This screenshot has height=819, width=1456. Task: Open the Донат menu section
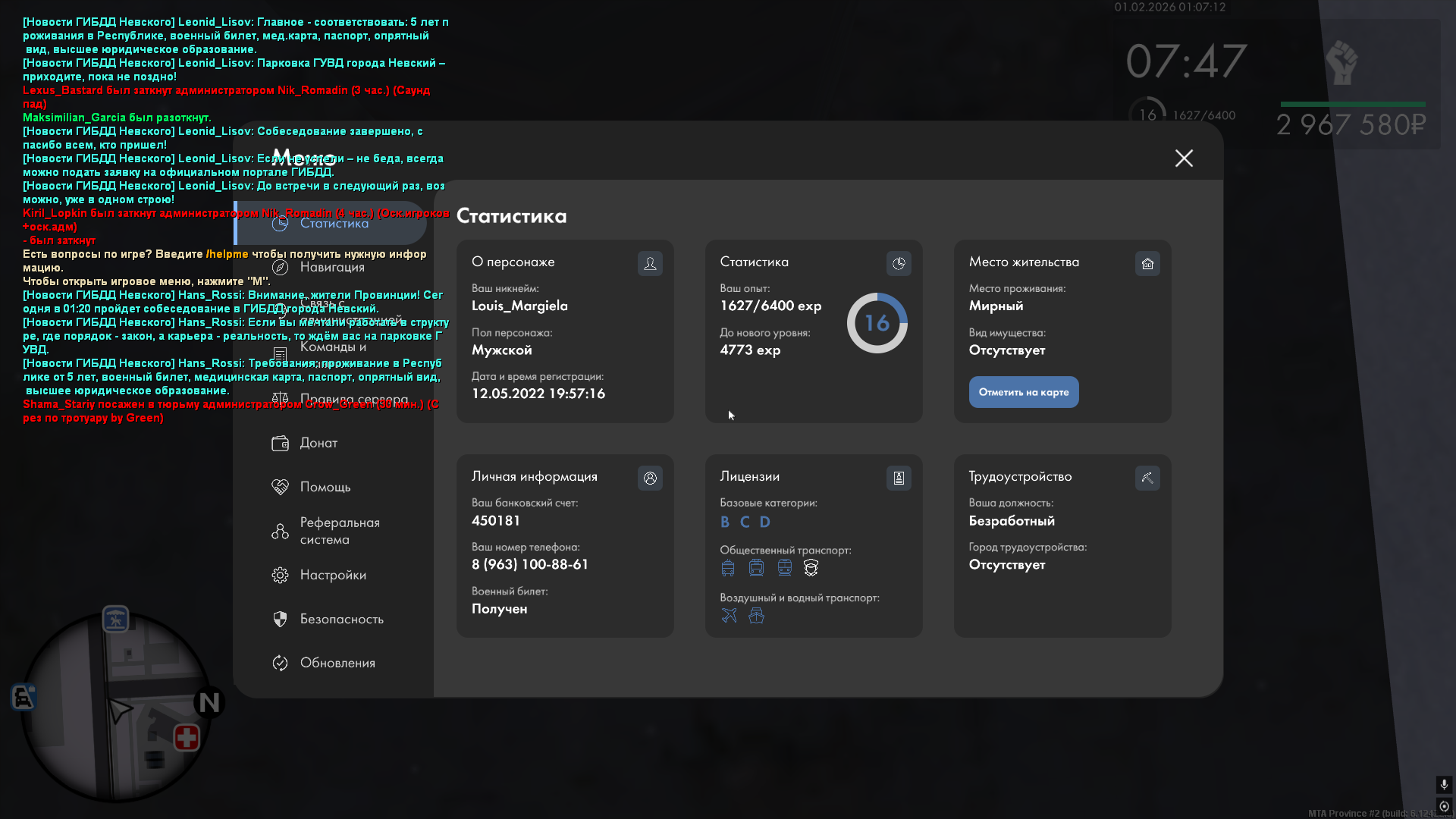(x=318, y=443)
